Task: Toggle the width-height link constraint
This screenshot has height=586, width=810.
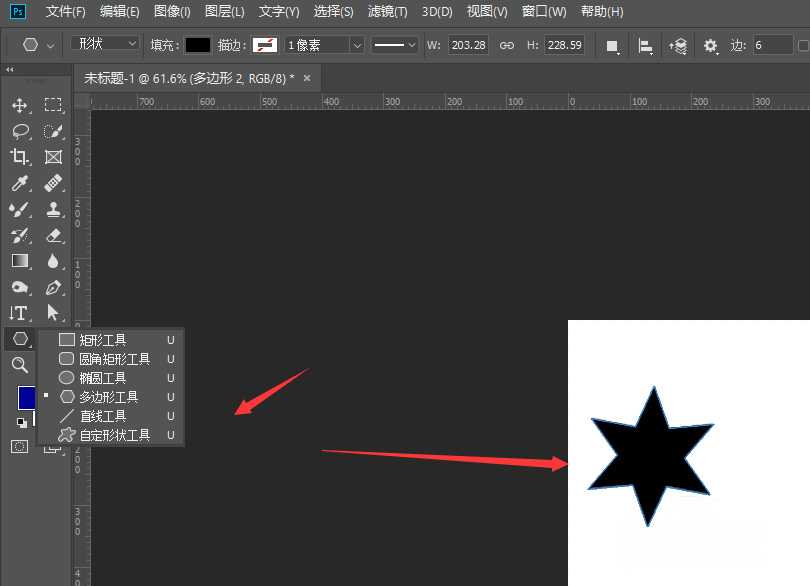Action: pyautogui.click(x=507, y=45)
